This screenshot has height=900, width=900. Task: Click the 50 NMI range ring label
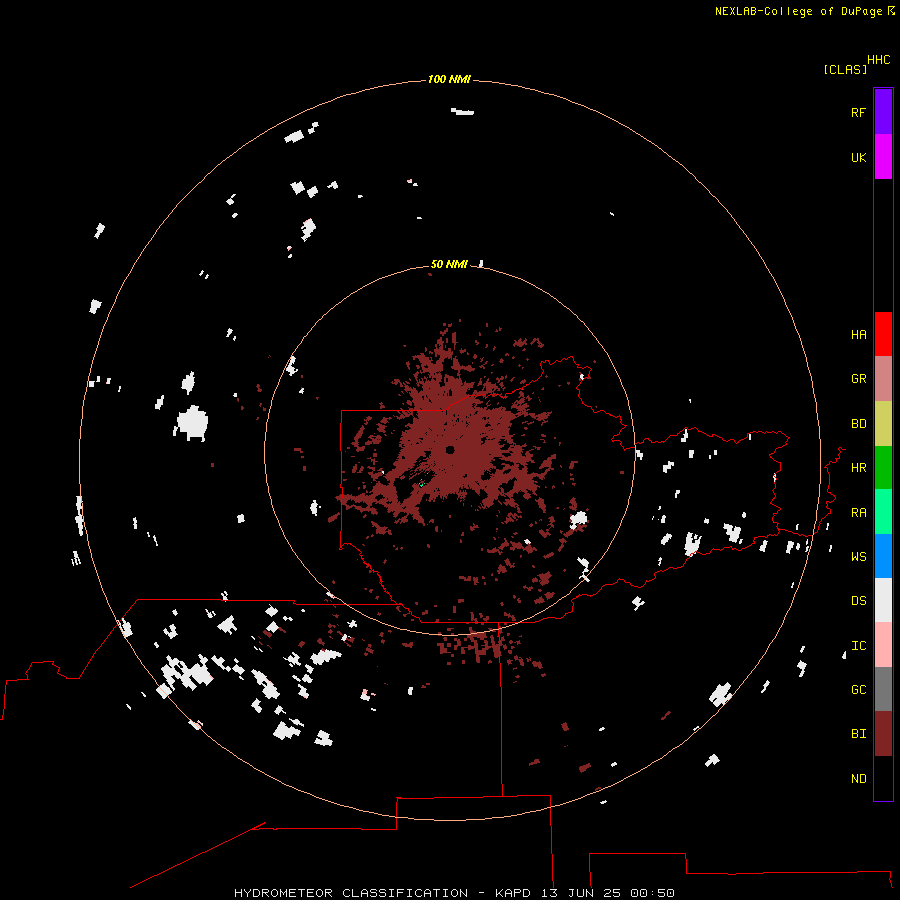pyautogui.click(x=449, y=264)
